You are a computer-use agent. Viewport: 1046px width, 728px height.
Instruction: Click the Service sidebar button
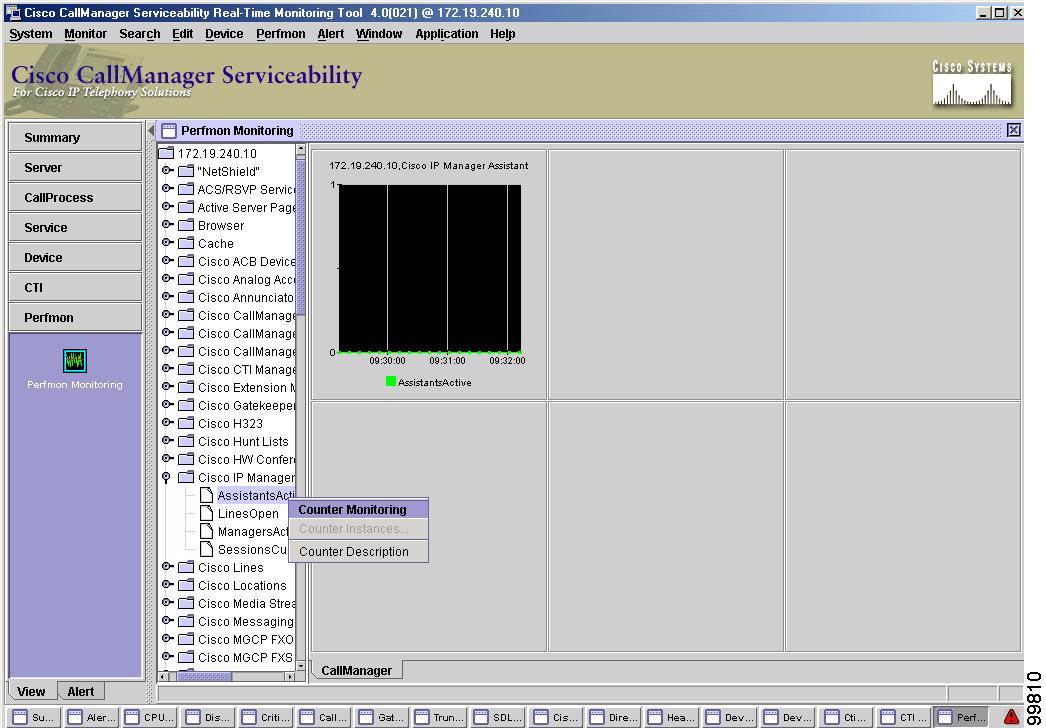click(x=75, y=228)
